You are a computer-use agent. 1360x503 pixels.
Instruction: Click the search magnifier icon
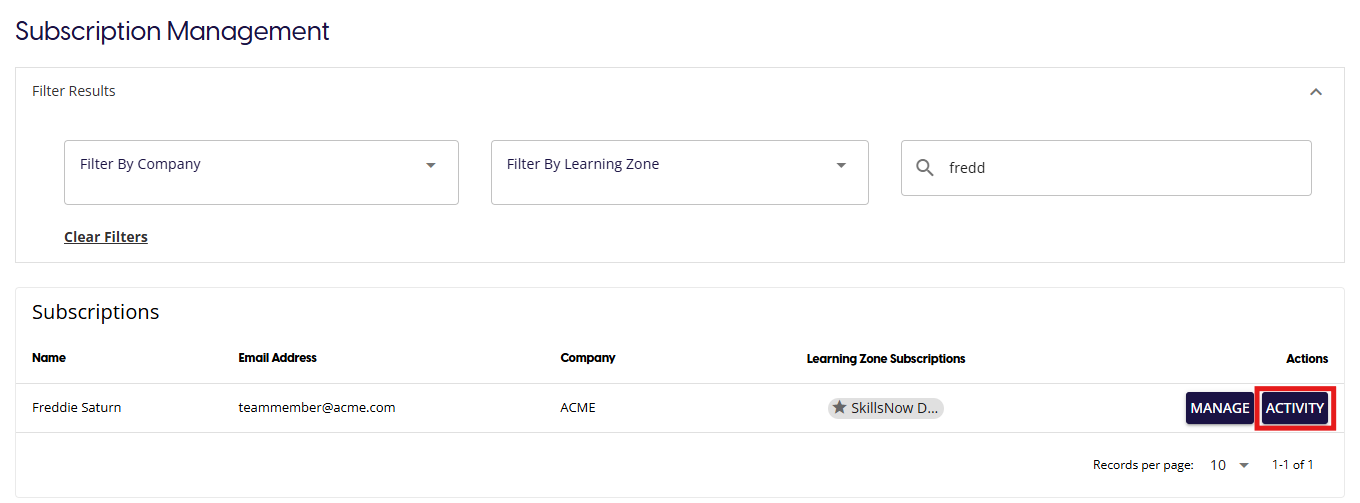click(925, 168)
